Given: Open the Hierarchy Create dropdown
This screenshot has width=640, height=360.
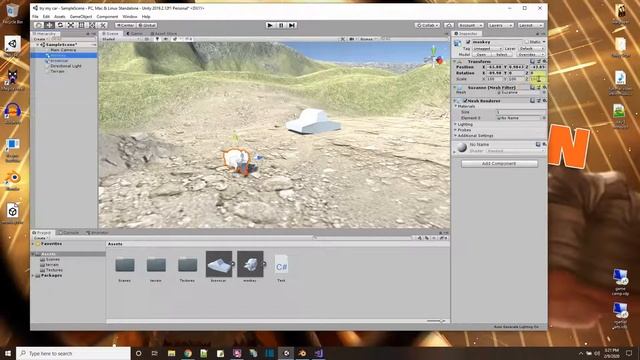Looking at the screenshot, I should coord(40,39).
